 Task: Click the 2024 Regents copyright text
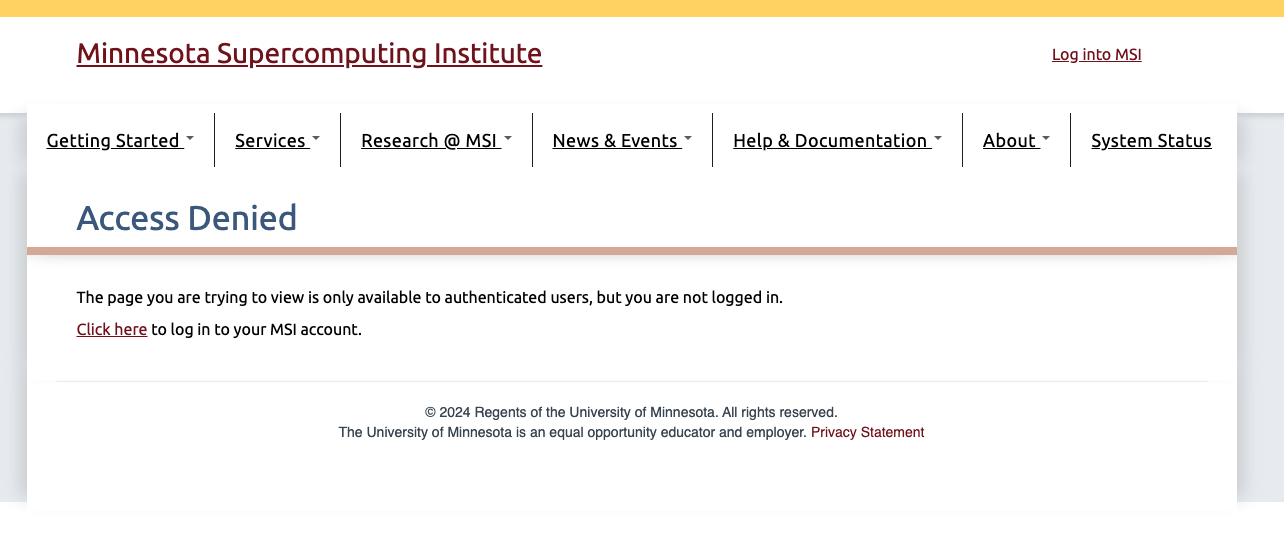(x=631, y=412)
